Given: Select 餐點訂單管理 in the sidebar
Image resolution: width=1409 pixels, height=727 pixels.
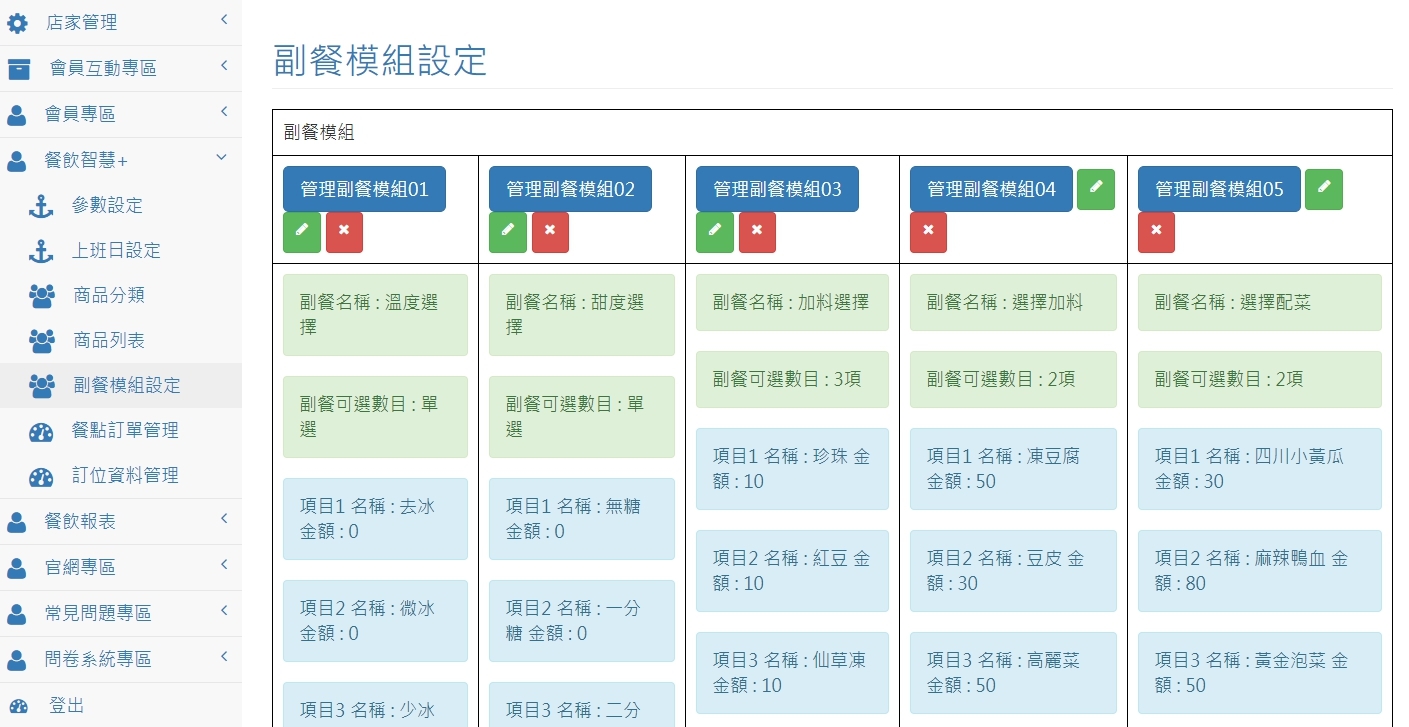Looking at the screenshot, I should (121, 431).
